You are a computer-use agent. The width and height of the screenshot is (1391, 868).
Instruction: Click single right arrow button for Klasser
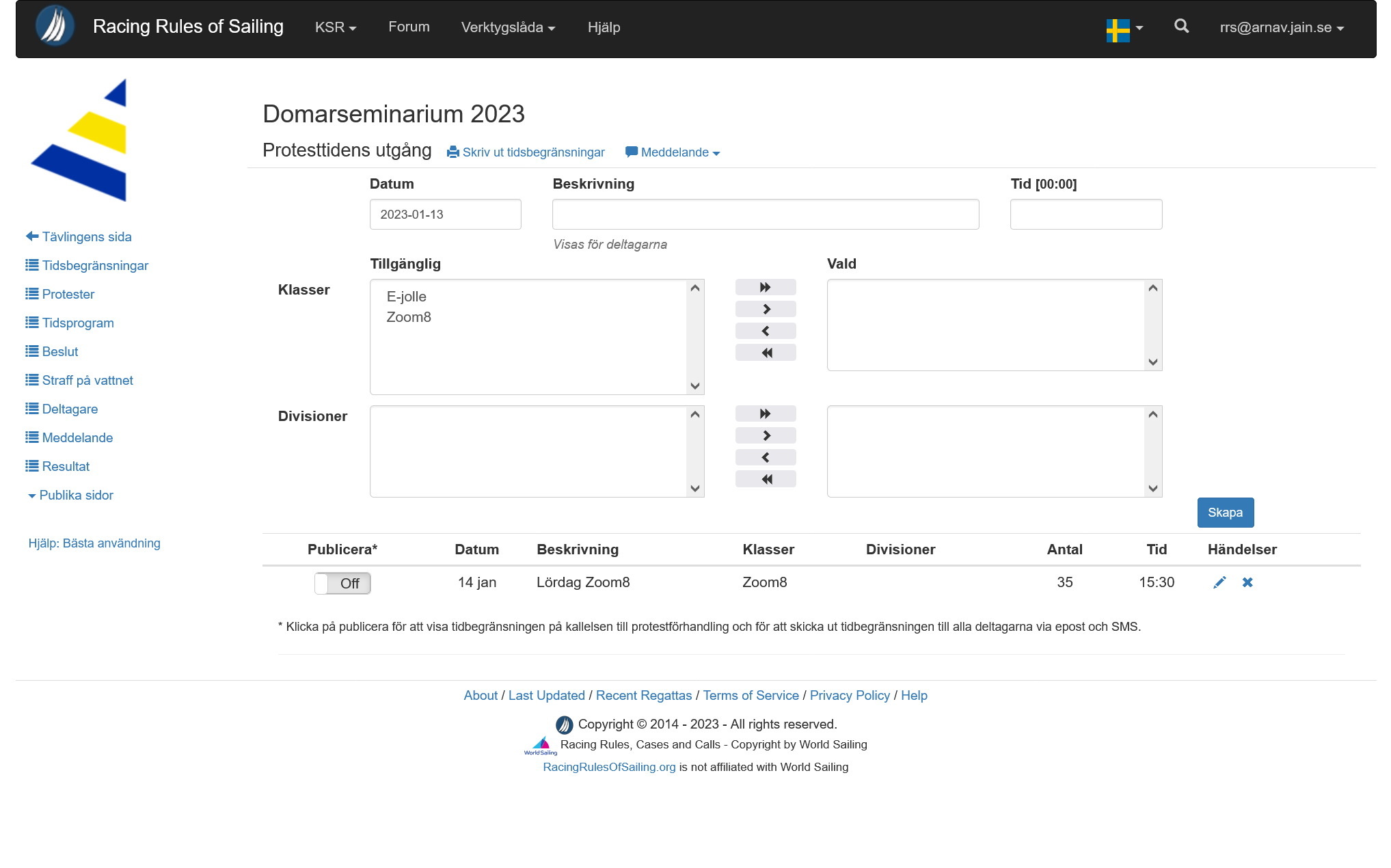[x=766, y=309]
